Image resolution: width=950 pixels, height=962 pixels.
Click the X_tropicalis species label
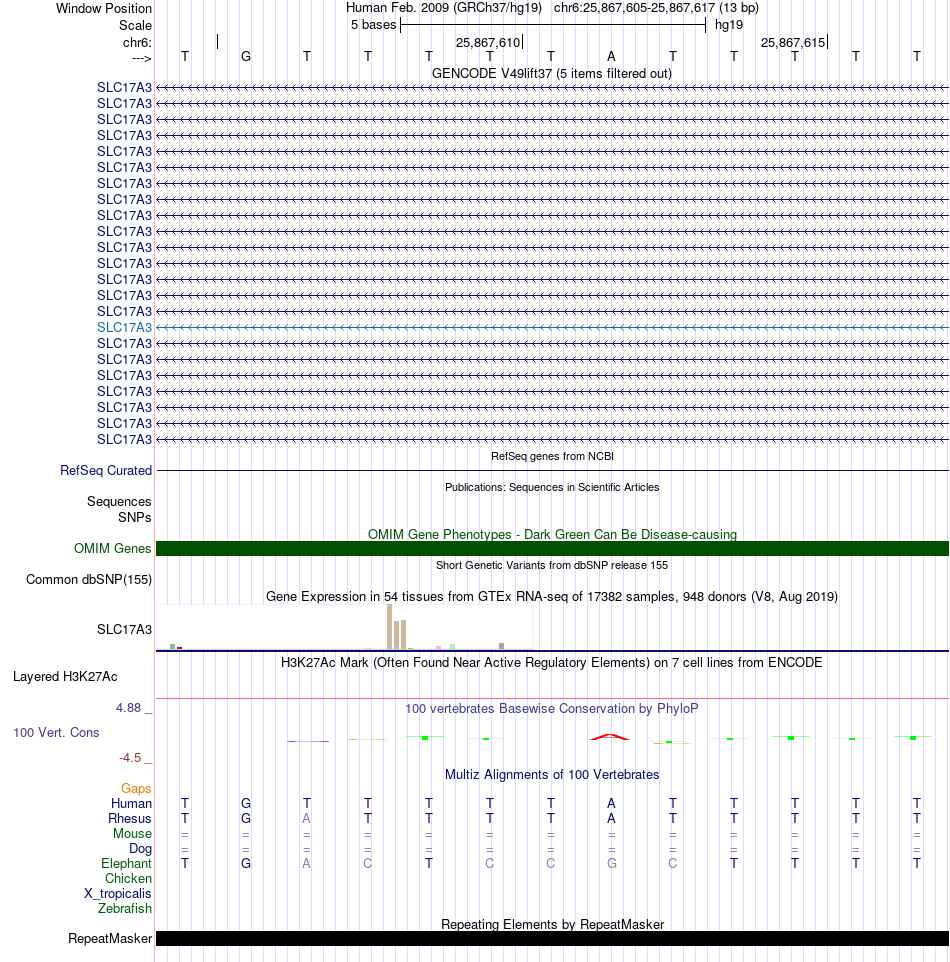118,894
